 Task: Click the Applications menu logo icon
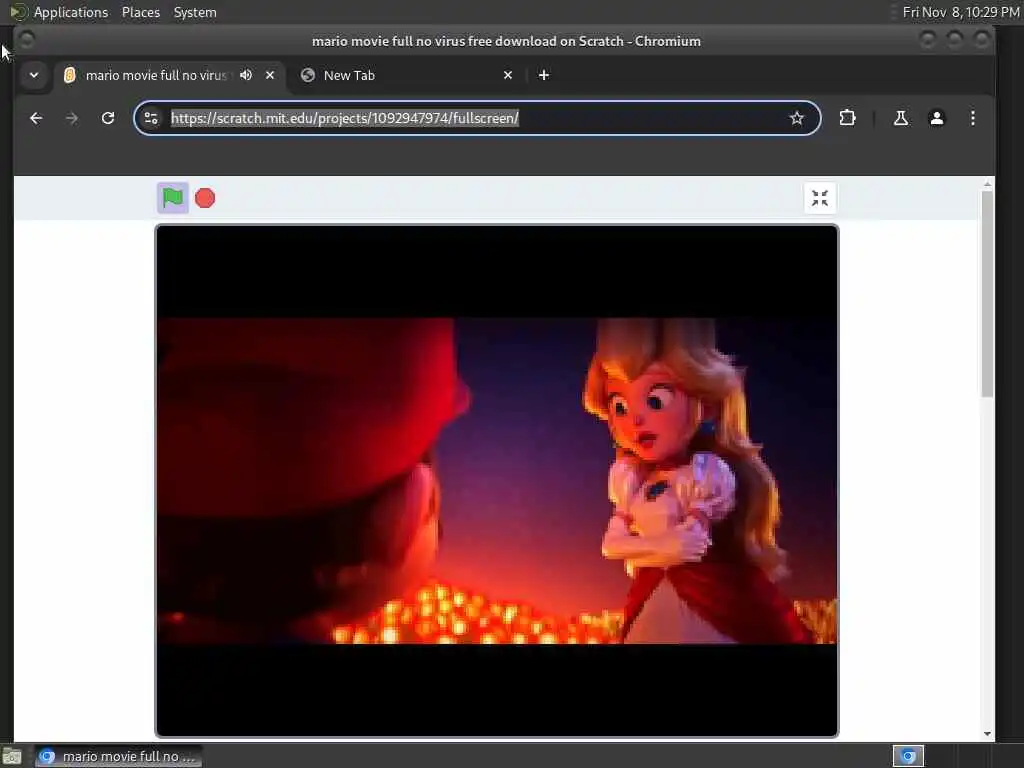tap(18, 12)
